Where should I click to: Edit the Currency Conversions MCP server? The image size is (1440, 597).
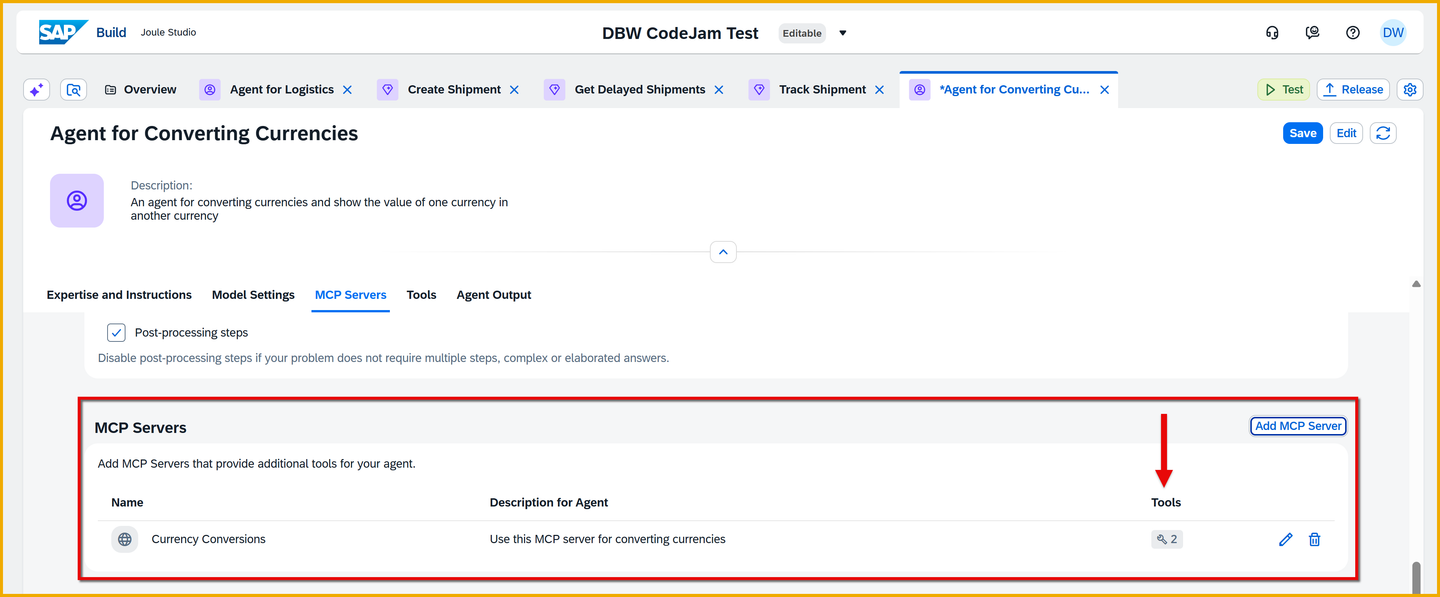click(1286, 540)
